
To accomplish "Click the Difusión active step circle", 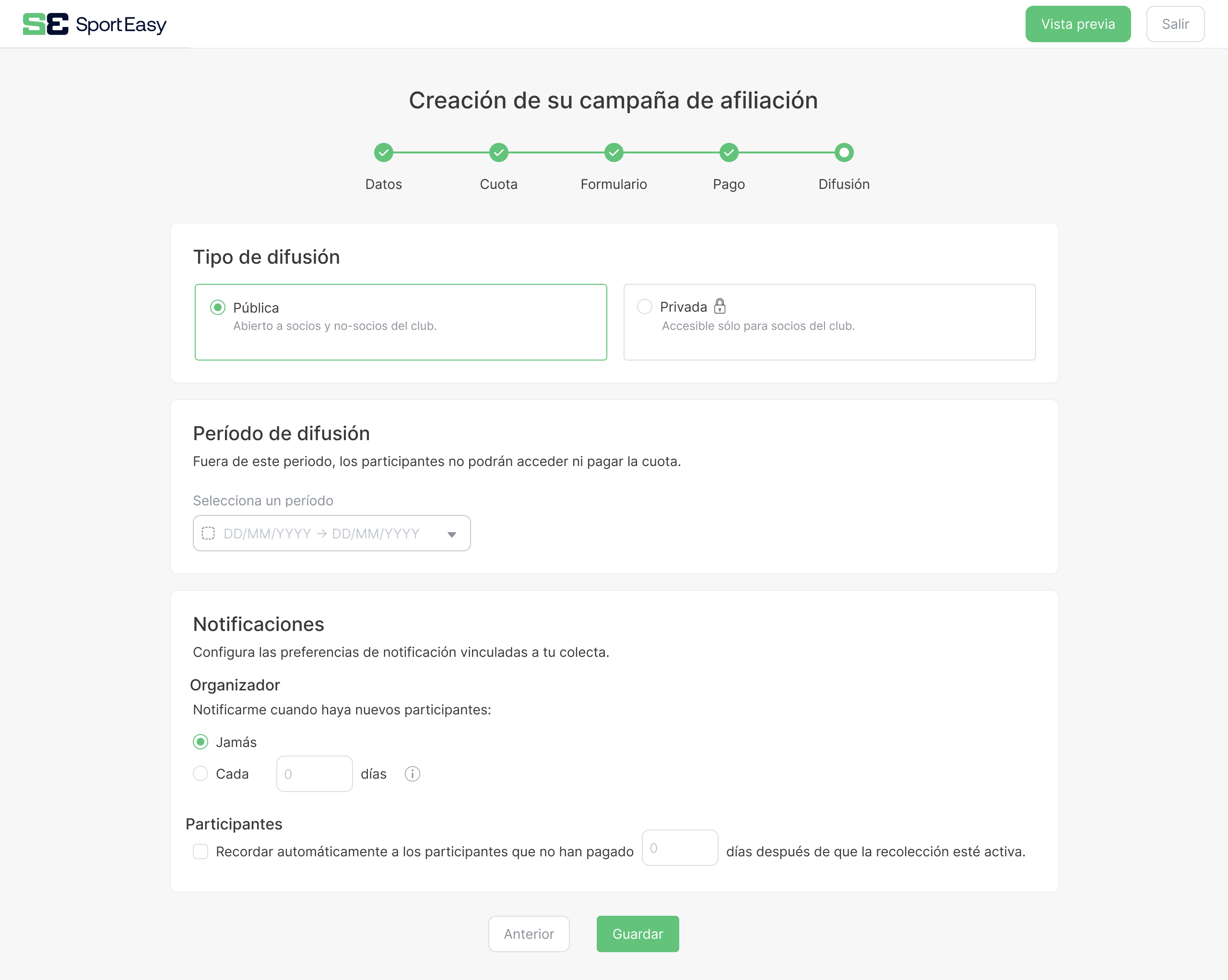I will pyautogui.click(x=844, y=152).
